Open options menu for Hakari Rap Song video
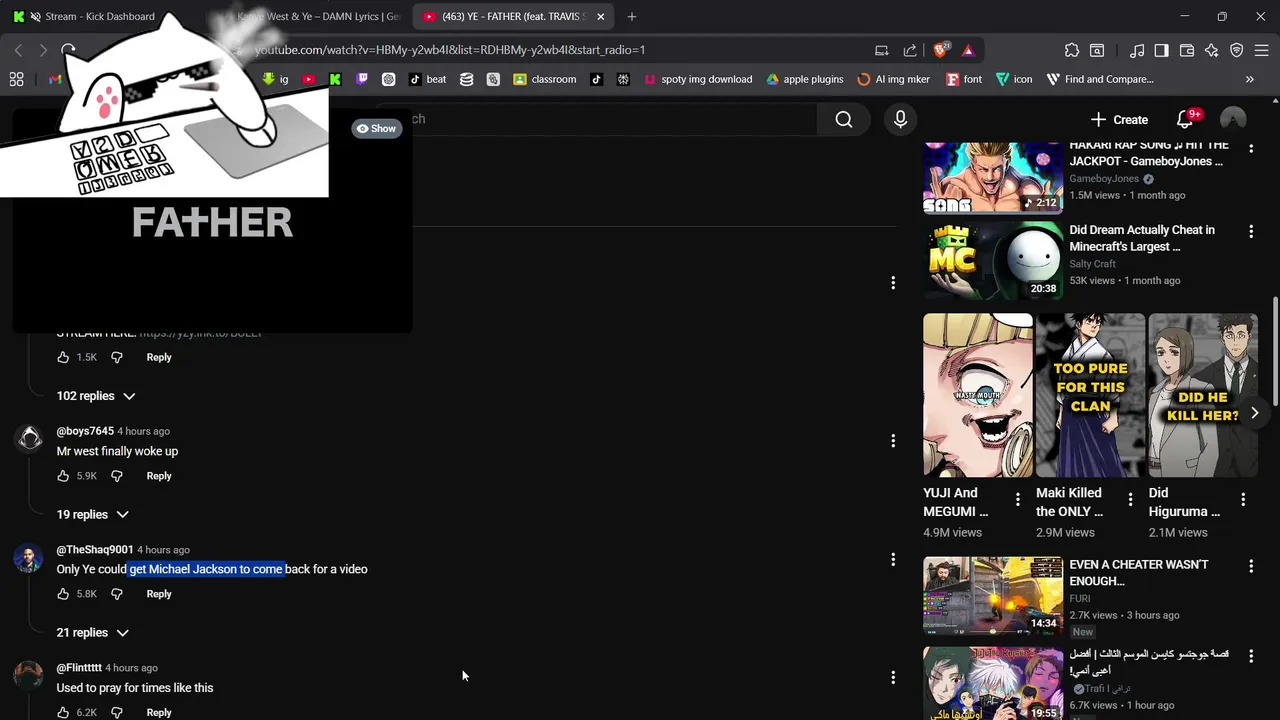Screen dimensions: 1280x720 click(1251, 148)
